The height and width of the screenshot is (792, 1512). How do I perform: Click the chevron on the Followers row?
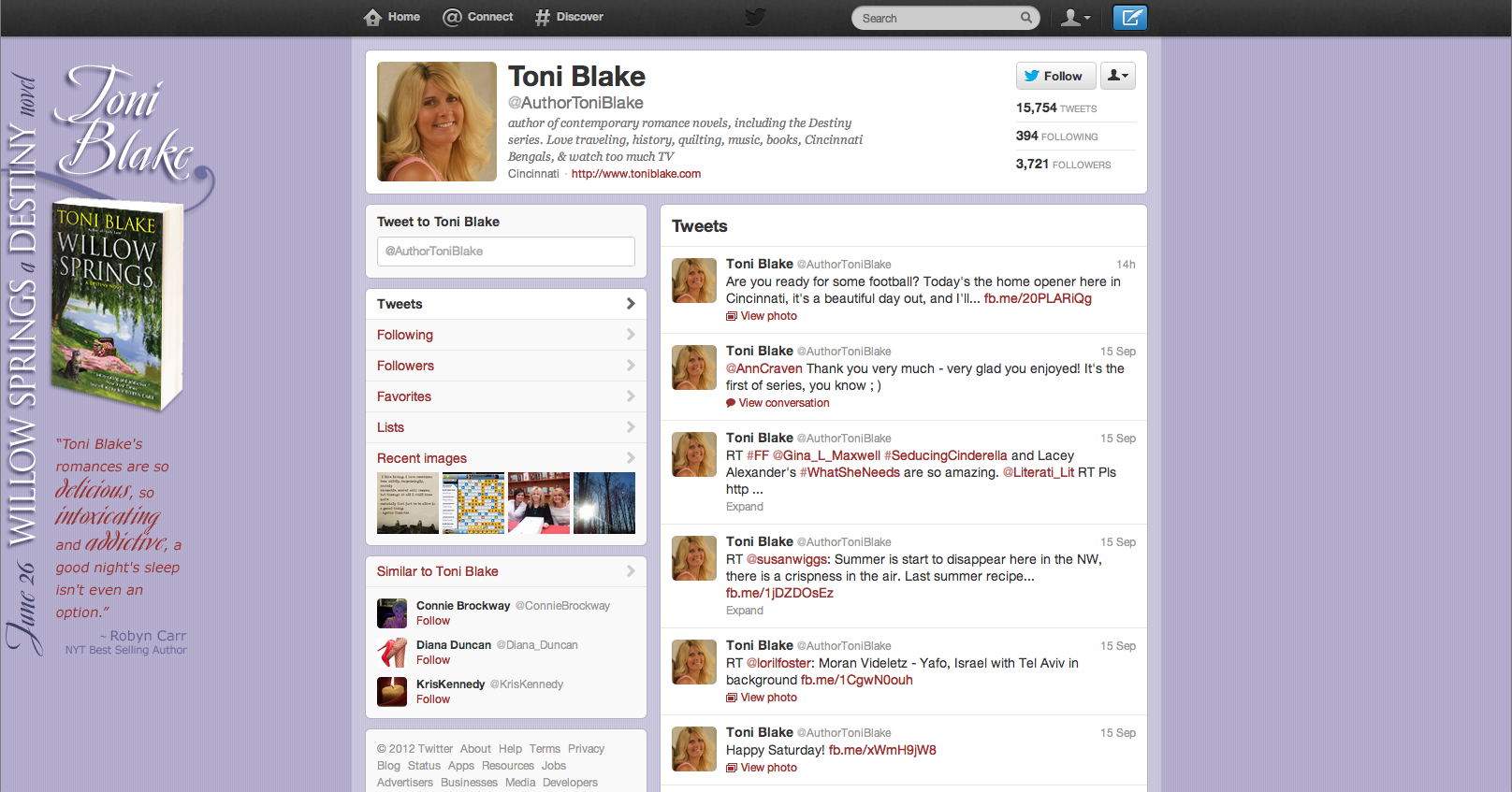631,366
